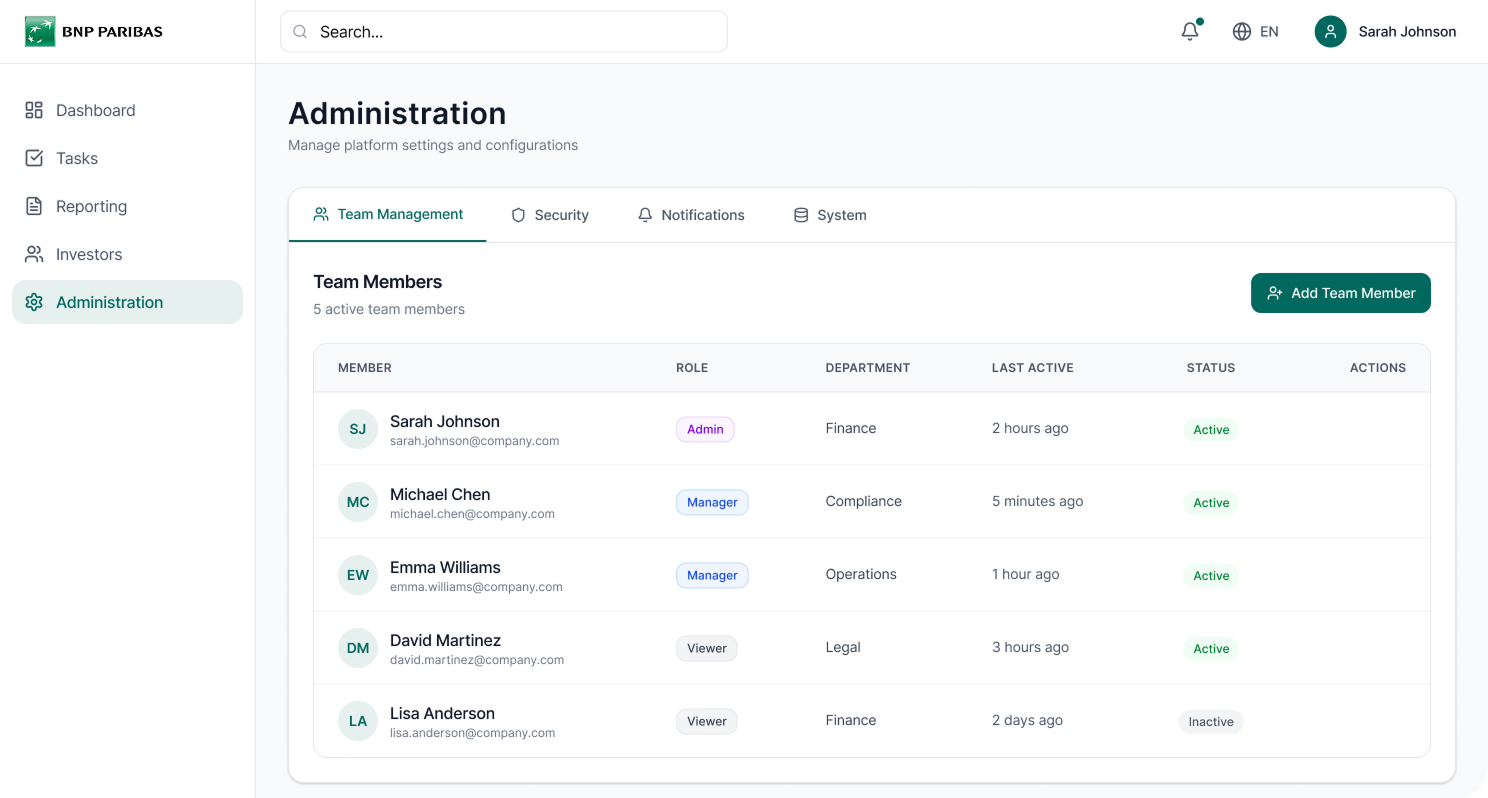Image resolution: width=1488 pixels, height=798 pixels.
Task: Click the search magnifier icon
Action: point(299,31)
